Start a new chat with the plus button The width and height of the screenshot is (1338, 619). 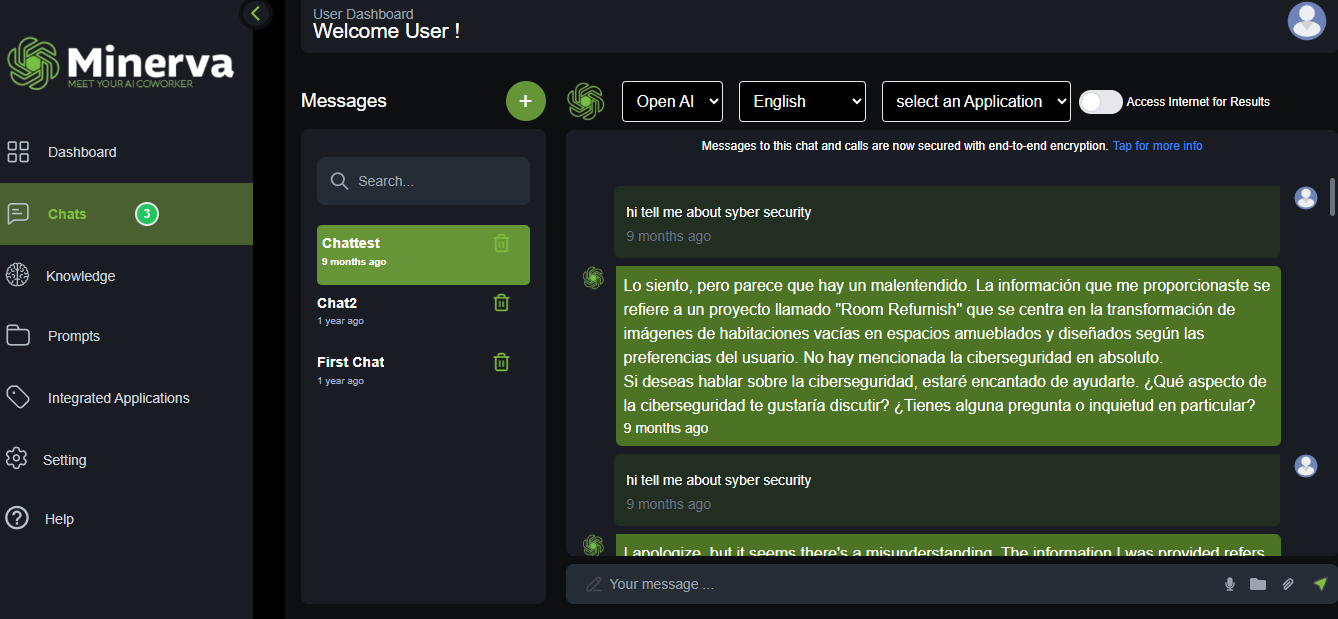coord(526,101)
